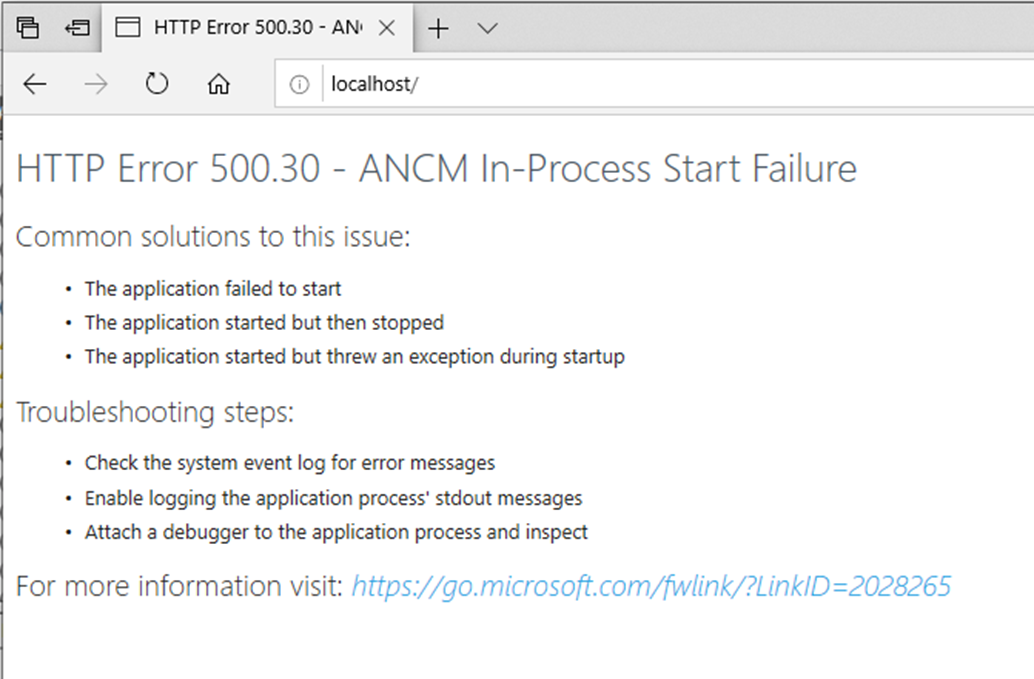Click the Check the system event log item
Viewport: 1034px width, 679px height.
point(289,463)
